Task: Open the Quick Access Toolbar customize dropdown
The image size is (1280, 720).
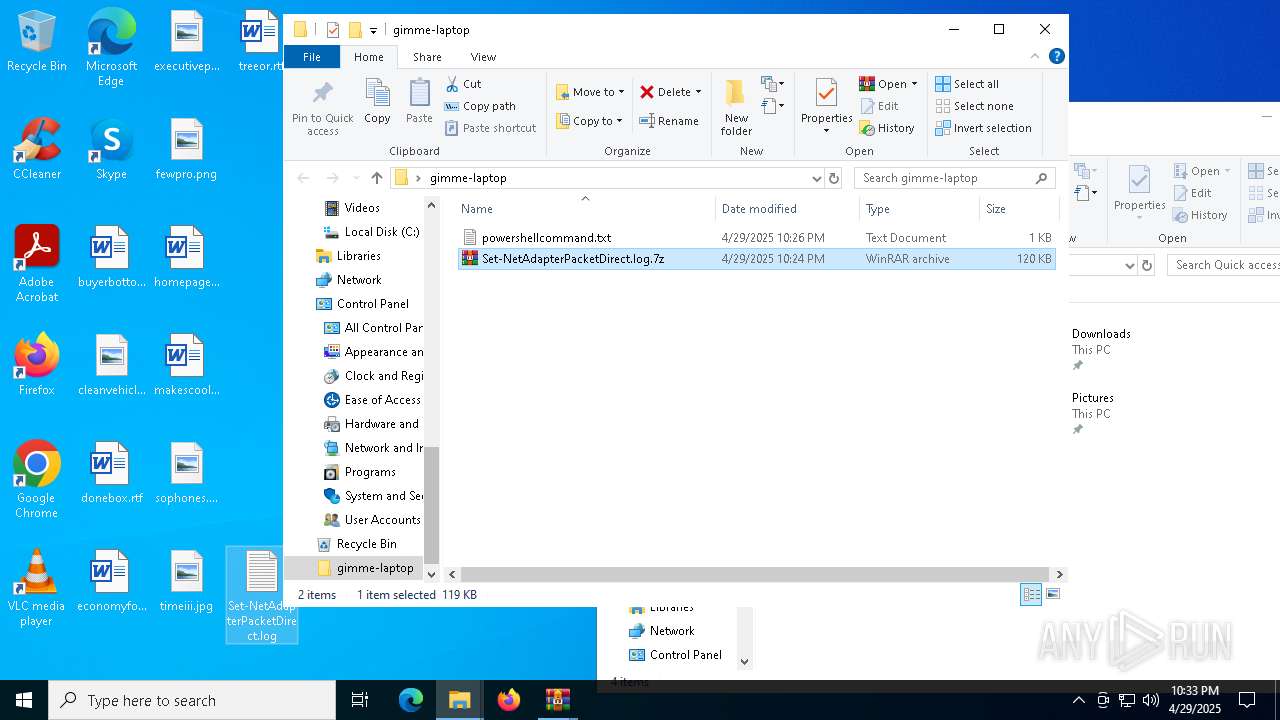Action: coord(373,31)
